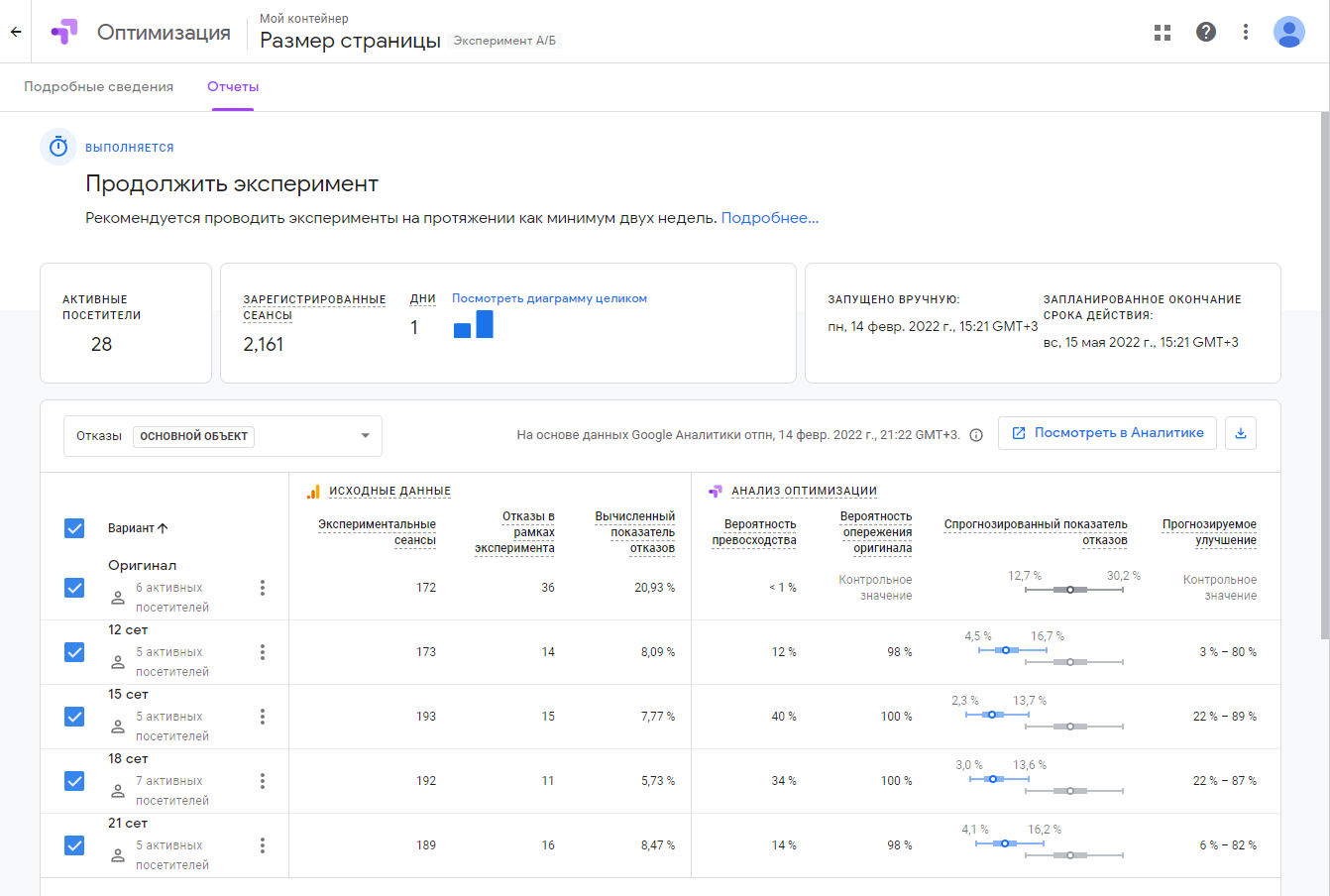Toggle the select-all variants checkbox

[74, 528]
